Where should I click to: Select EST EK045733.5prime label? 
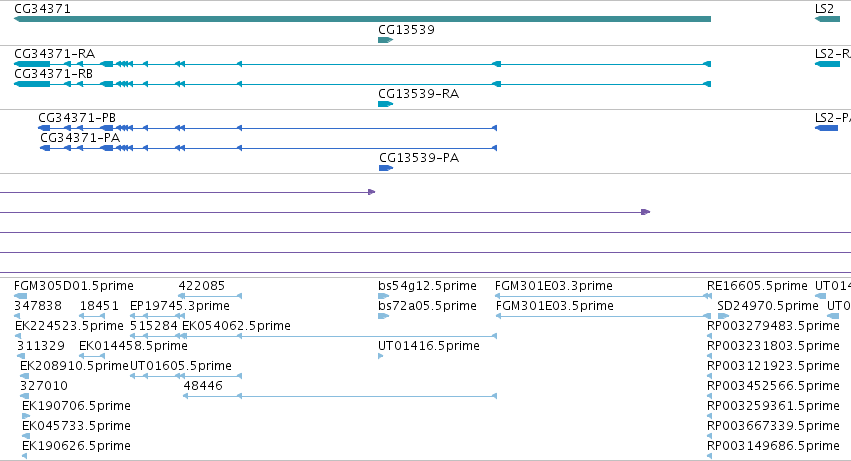[x=77, y=426]
